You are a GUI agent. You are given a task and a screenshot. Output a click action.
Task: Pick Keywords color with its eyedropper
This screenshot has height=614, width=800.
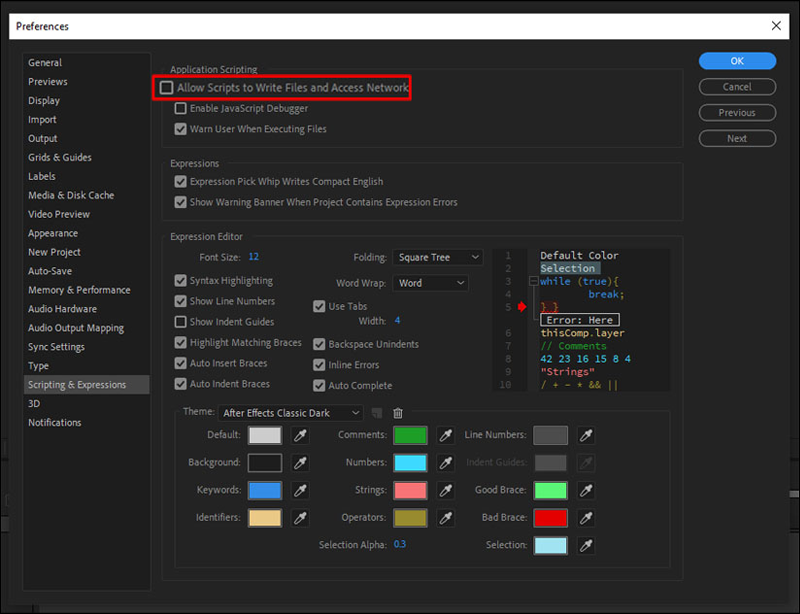[x=300, y=491]
